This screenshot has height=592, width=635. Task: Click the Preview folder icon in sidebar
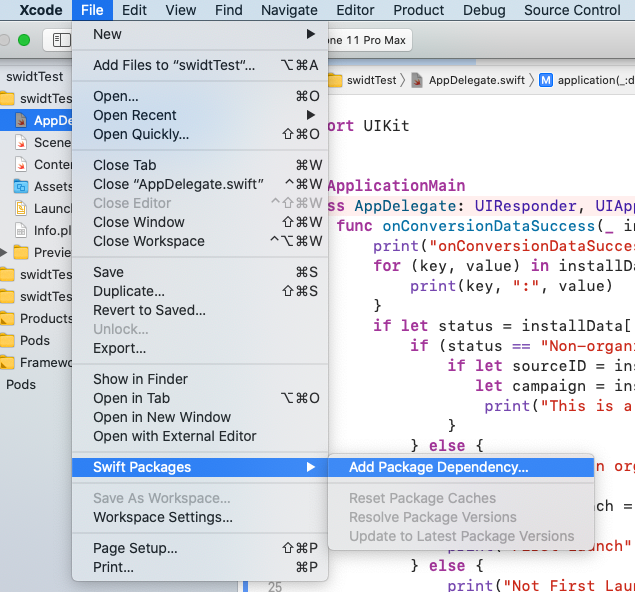click(21, 252)
